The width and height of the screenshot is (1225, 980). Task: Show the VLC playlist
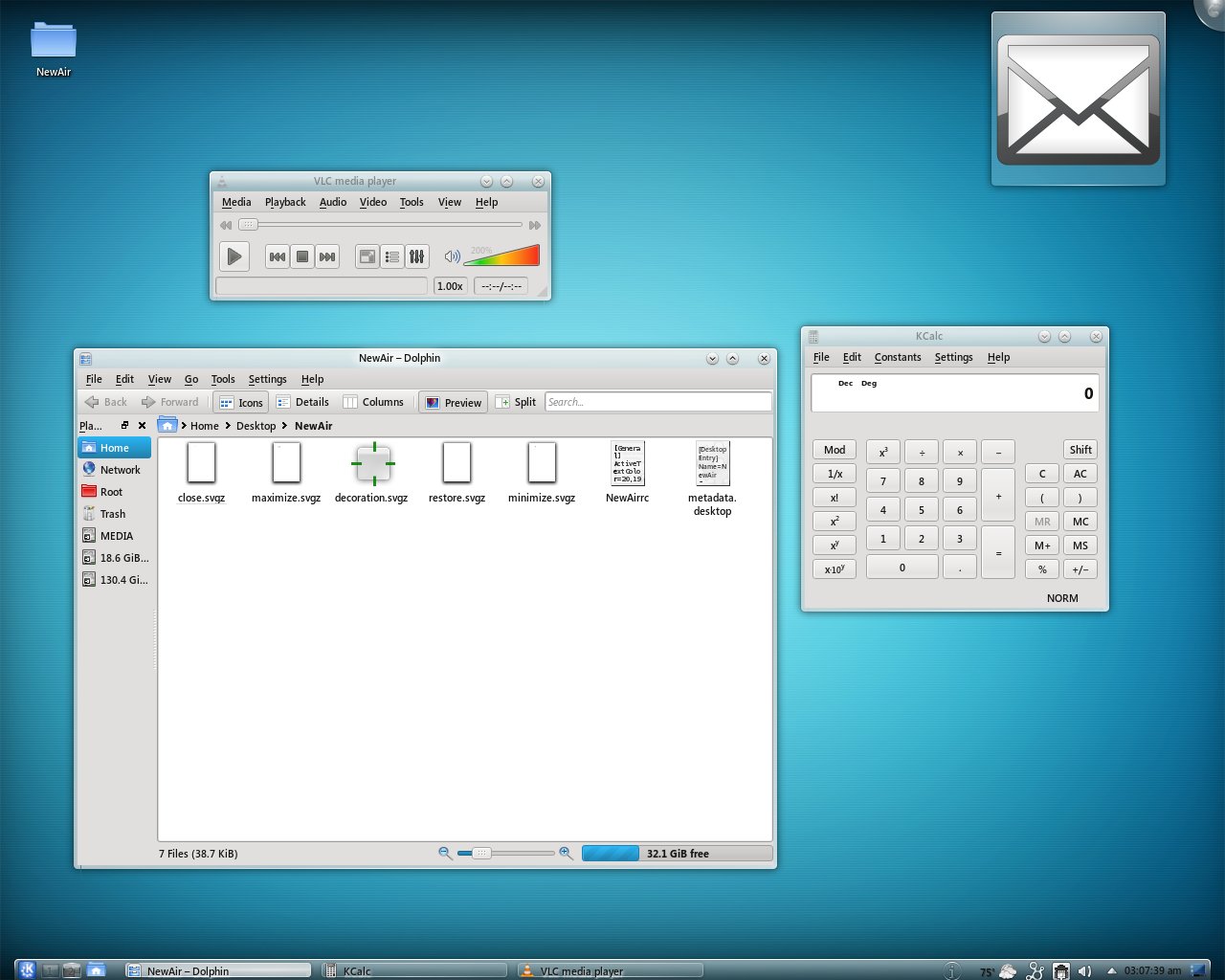click(x=392, y=256)
